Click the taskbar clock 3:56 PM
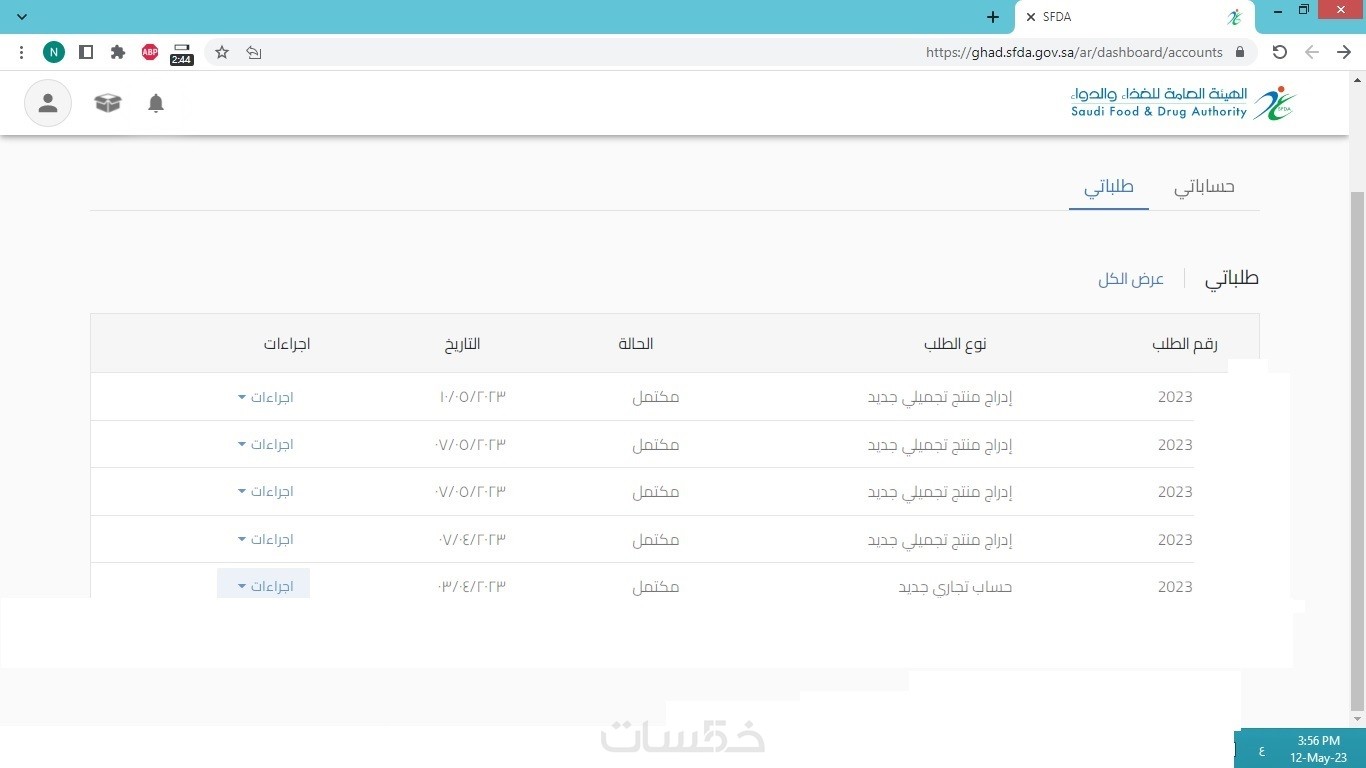This screenshot has width=1366, height=768. pos(1318,741)
